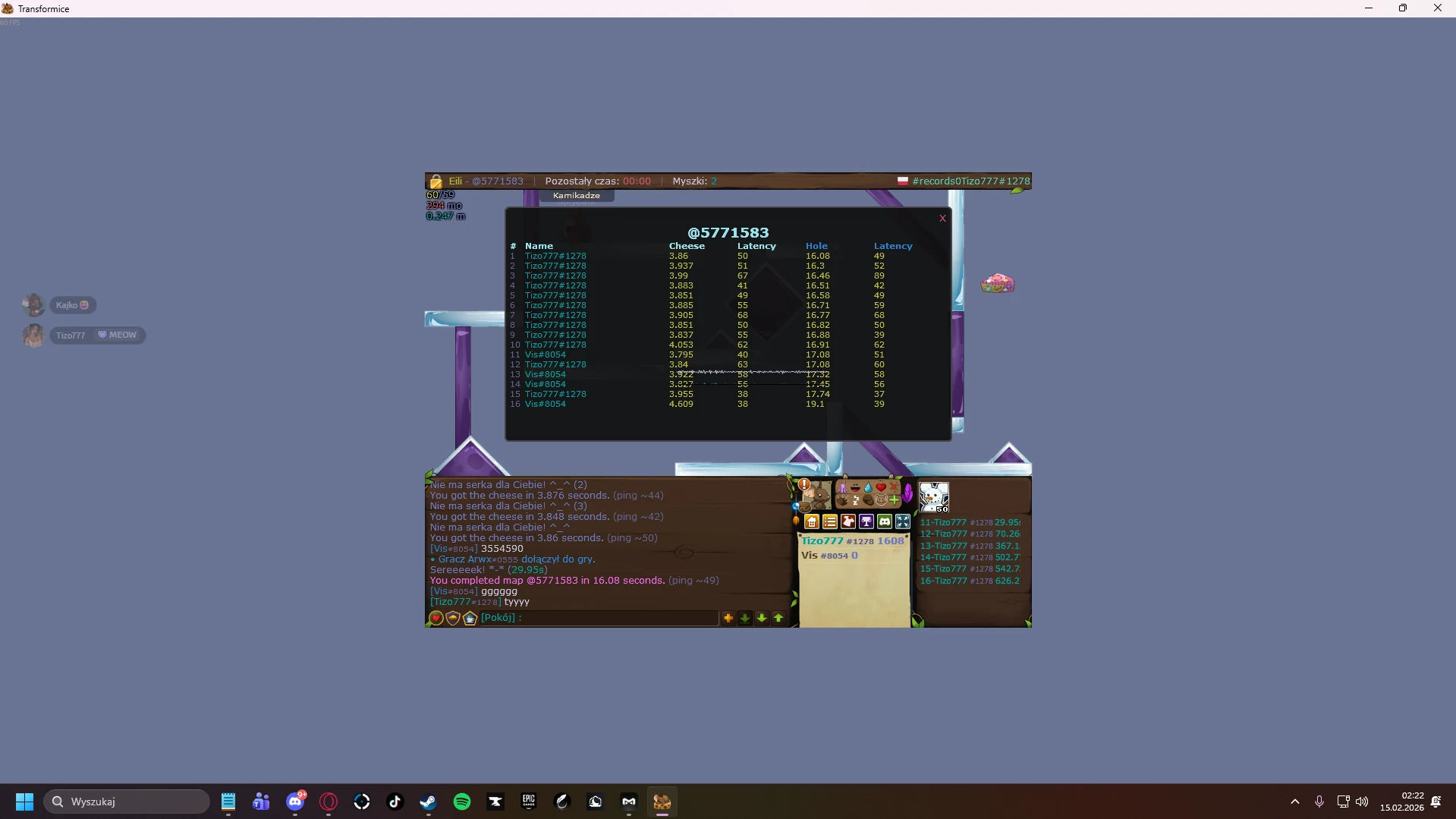Viewport: 1456px width, 819px height.
Task: Open the purple trophy rankings button
Action: [x=866, y=521]
